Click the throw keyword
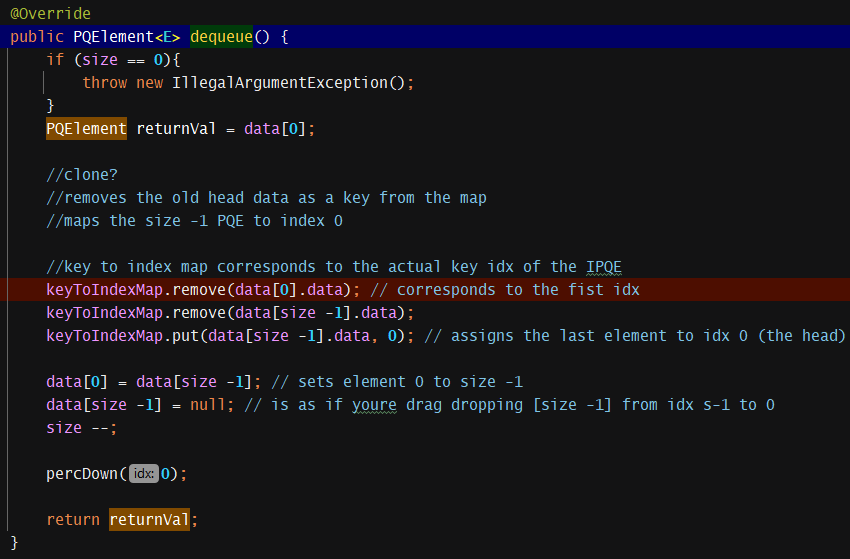This screenshot has width=850, height=559. [x=105, y=83]
